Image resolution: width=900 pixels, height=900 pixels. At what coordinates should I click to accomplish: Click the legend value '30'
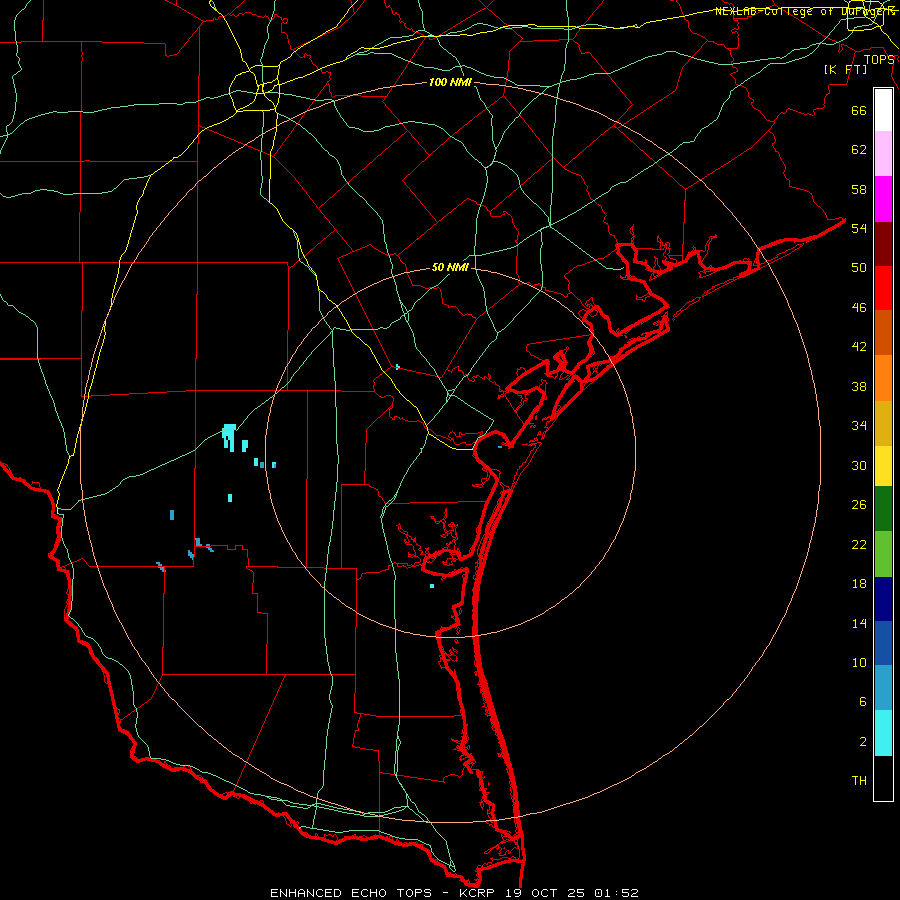click(x=859, y=465)
